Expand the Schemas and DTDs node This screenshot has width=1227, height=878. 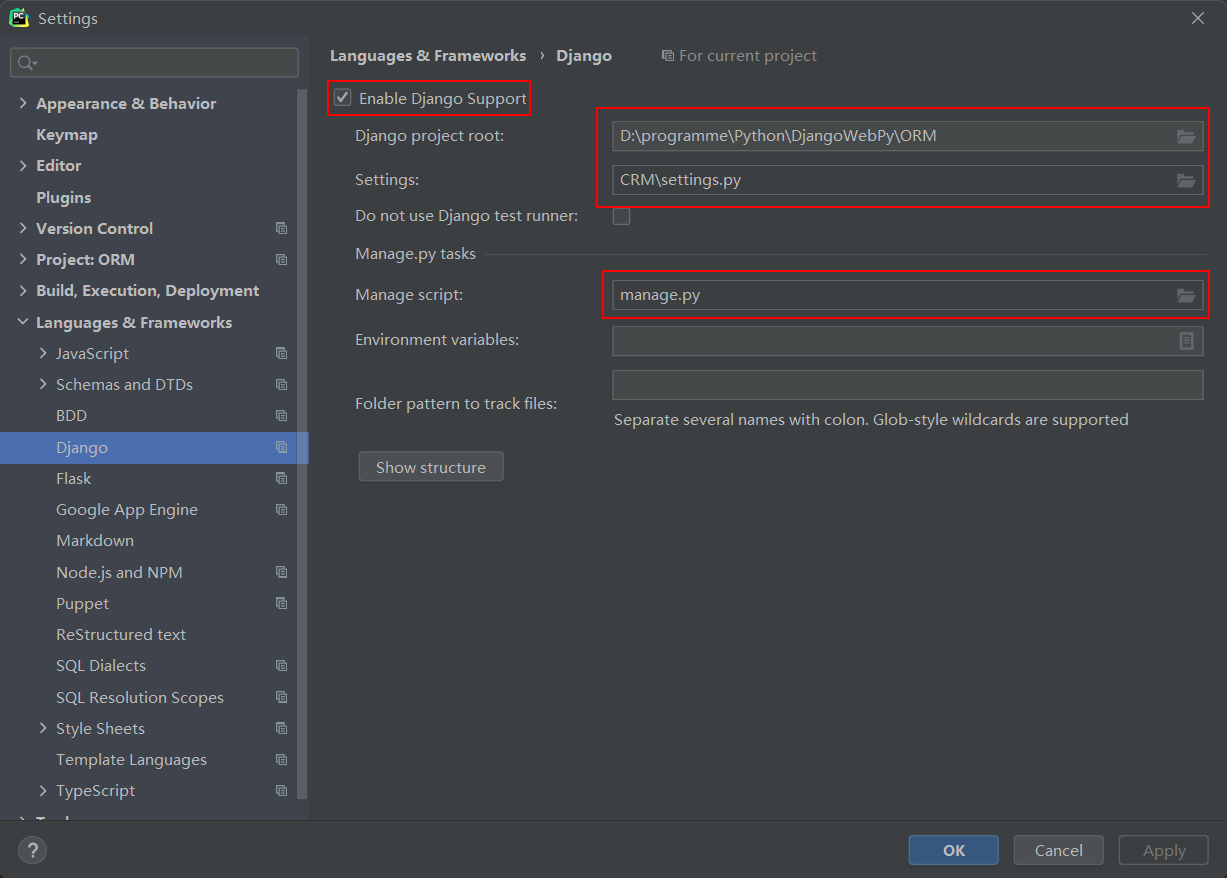pyautogui.click(x=43, y=385)
